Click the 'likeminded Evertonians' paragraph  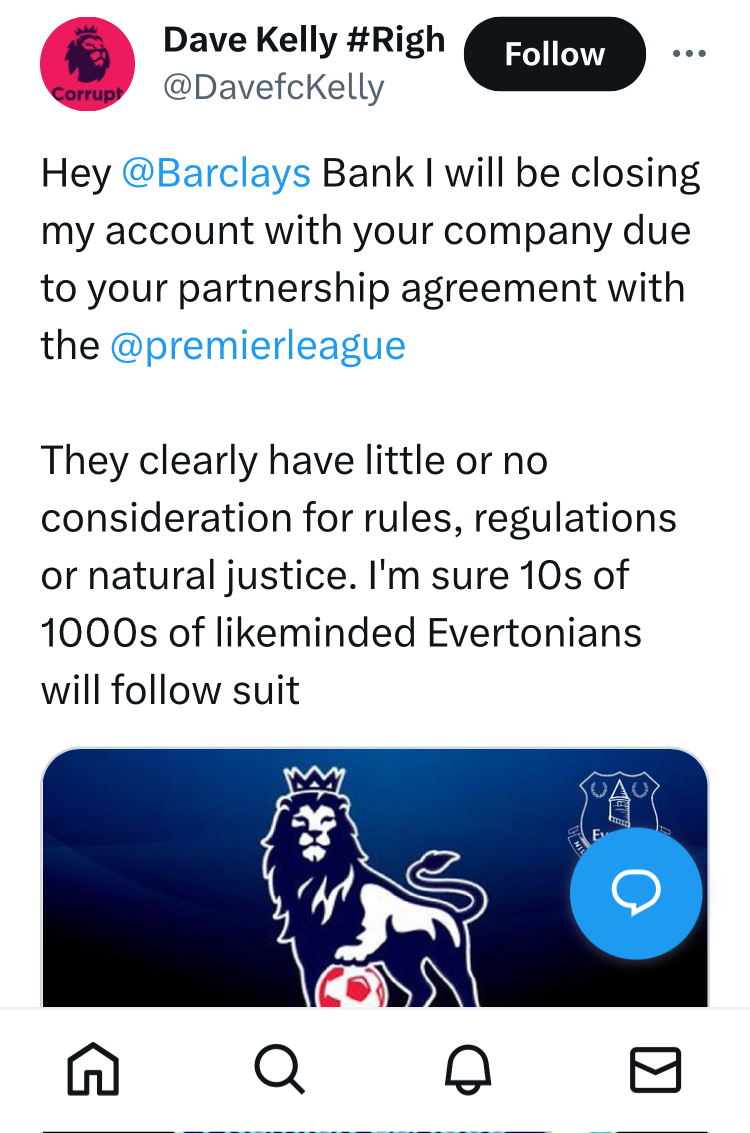[x=358, y=575]
